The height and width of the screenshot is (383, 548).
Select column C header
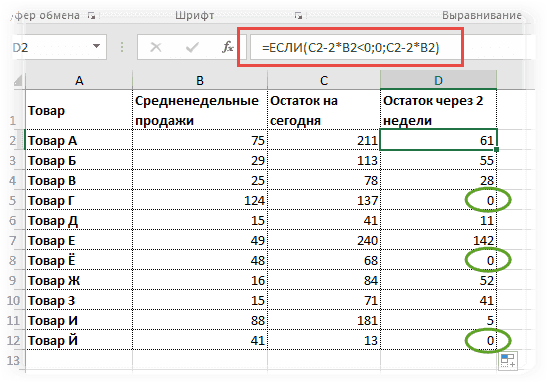pos(324,81)
